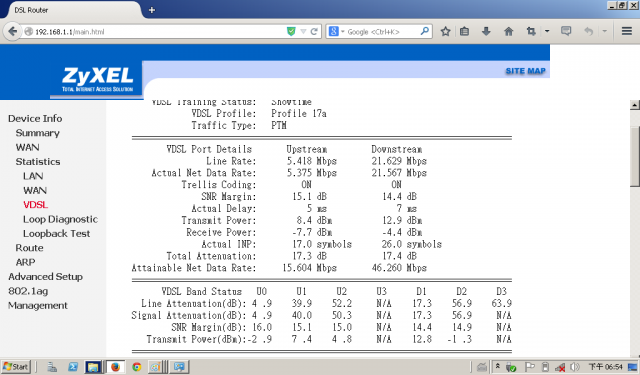
Task: Open the chat bubble toolbar icon
Action: [x=566, y=31]
